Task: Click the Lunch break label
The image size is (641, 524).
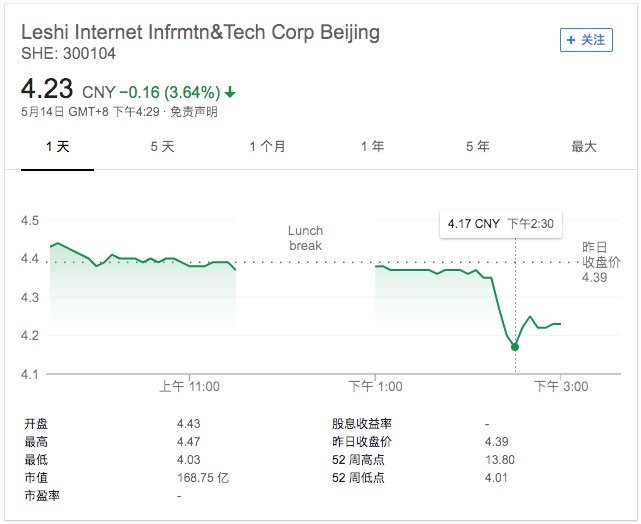Action: 305,238
